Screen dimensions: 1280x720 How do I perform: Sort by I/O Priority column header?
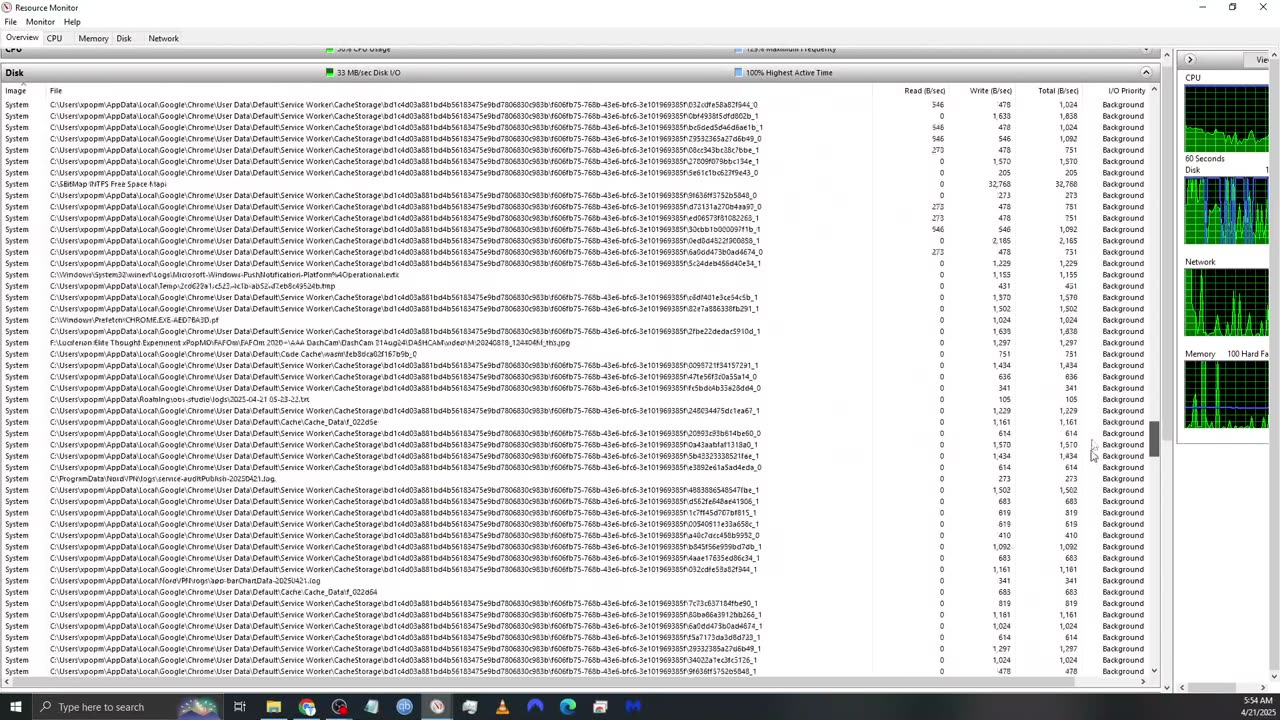1126,91
